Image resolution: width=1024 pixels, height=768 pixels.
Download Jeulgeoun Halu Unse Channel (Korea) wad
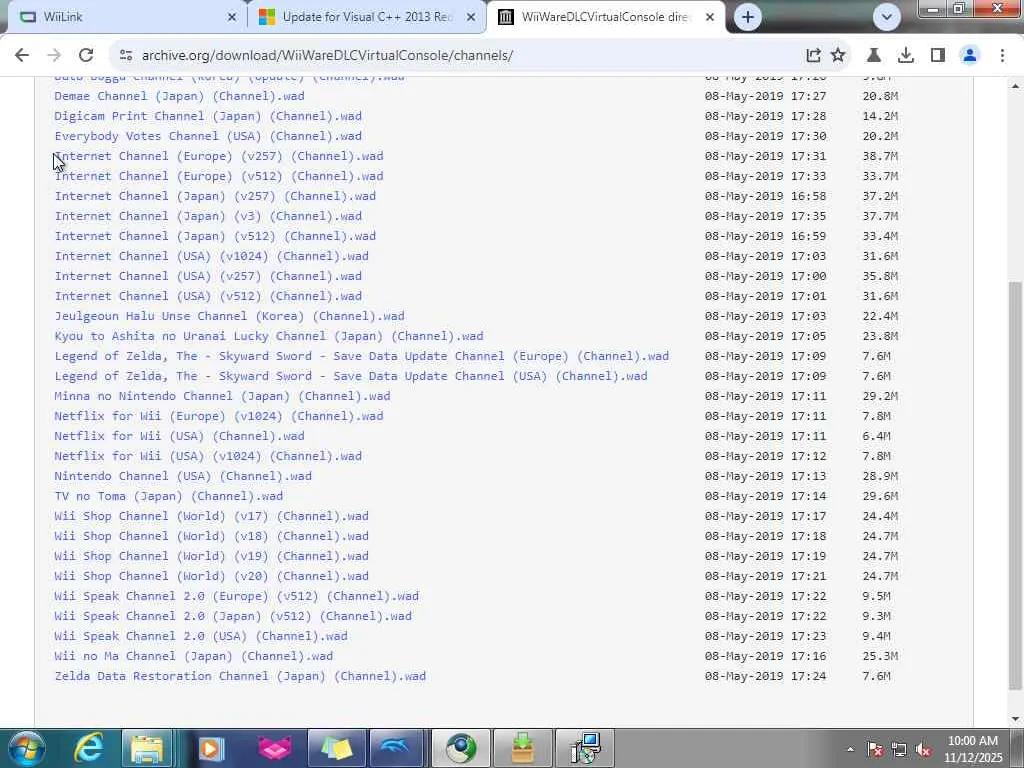click(x=229, y=316)
